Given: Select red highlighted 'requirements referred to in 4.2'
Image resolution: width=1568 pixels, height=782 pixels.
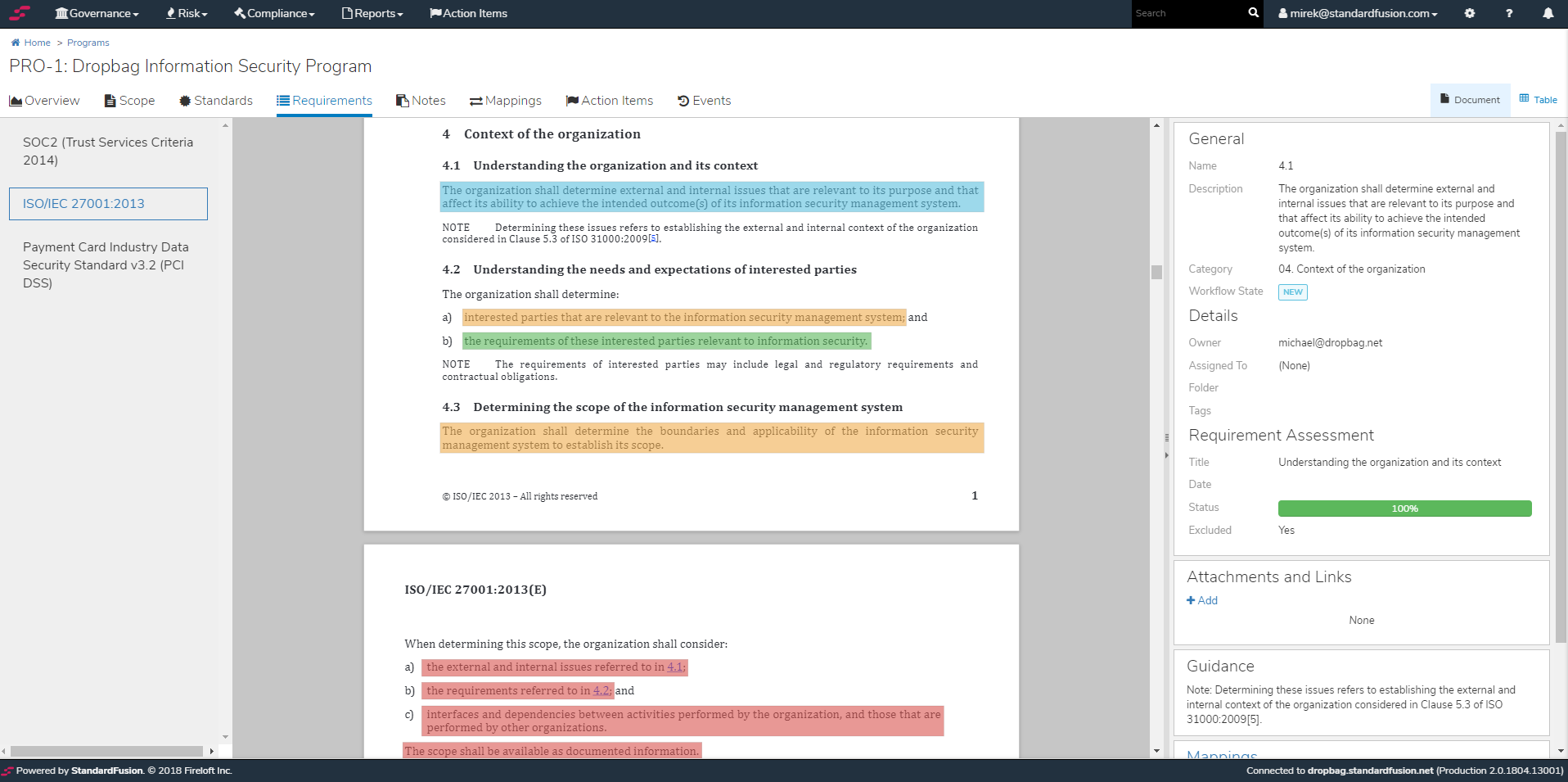Looking at the screenshot, I should pyautogui.click(x=517, y=691).
